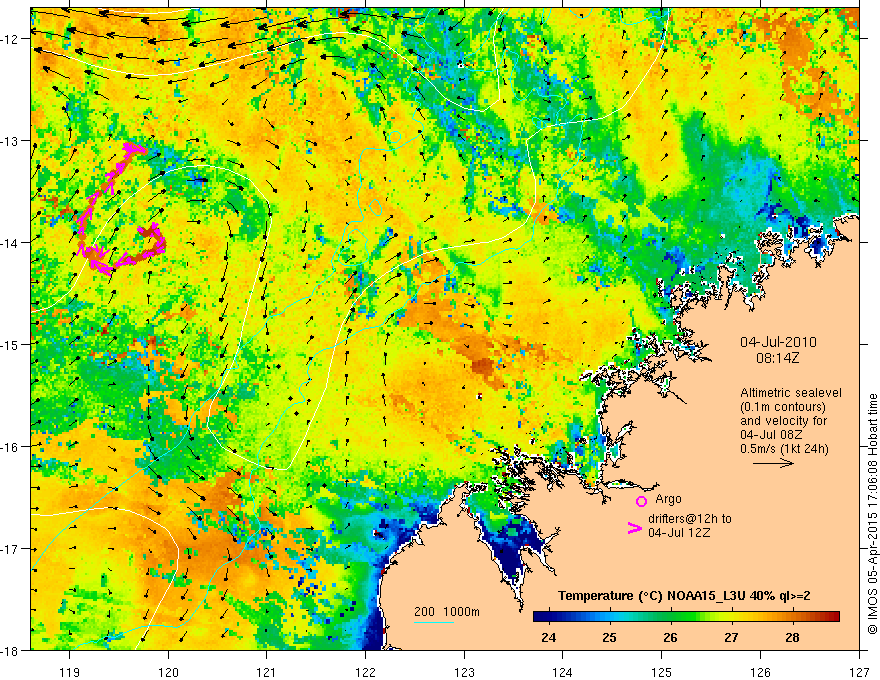Click the '04-Jul-2010' date label
This screenshot has width=880, height=680.
(778, 342)
